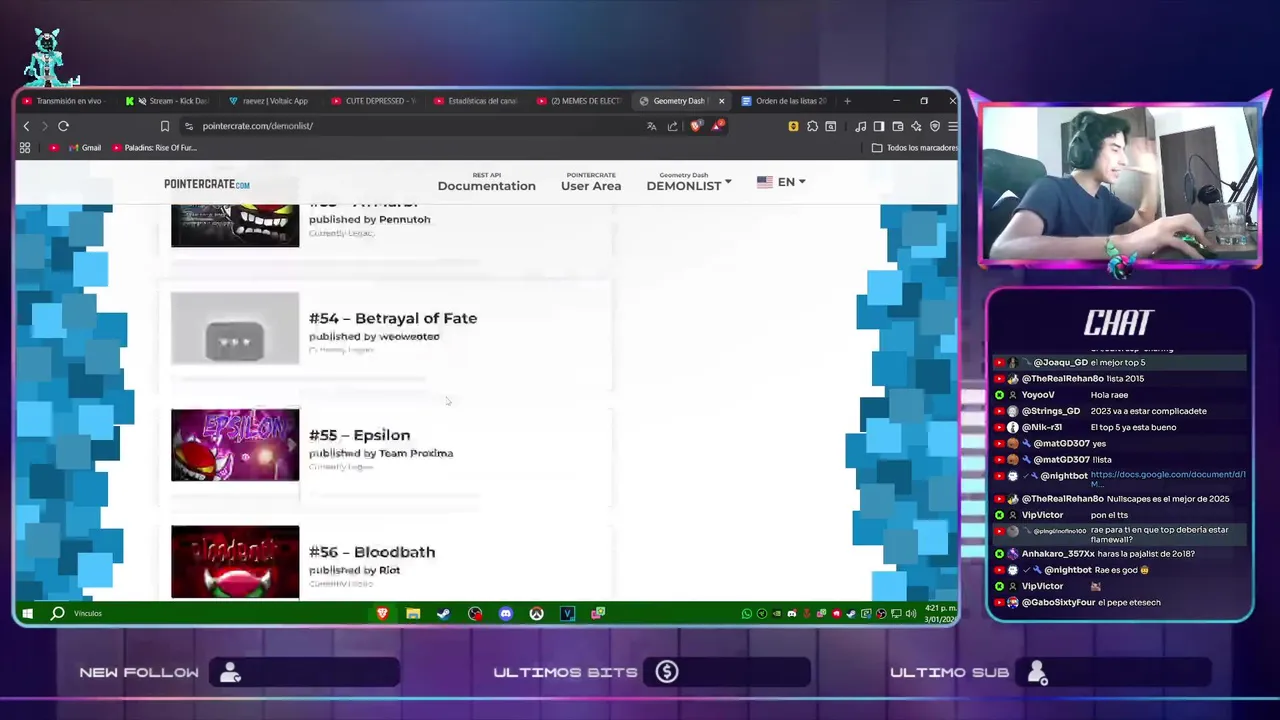Open the extensions puzzle icon

click(812, 126)
